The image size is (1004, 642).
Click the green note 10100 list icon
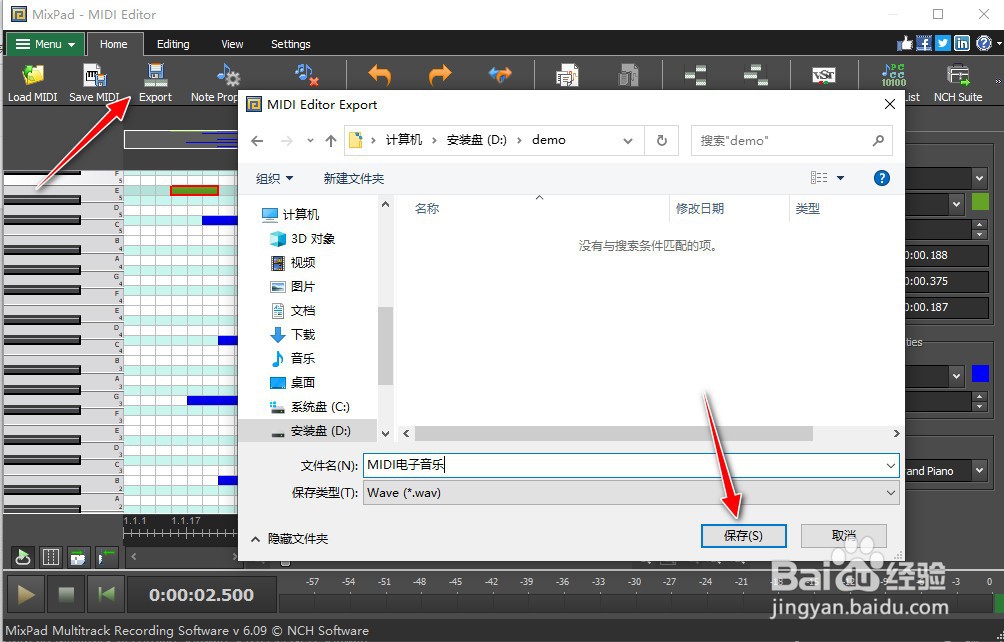coord(893,75)
